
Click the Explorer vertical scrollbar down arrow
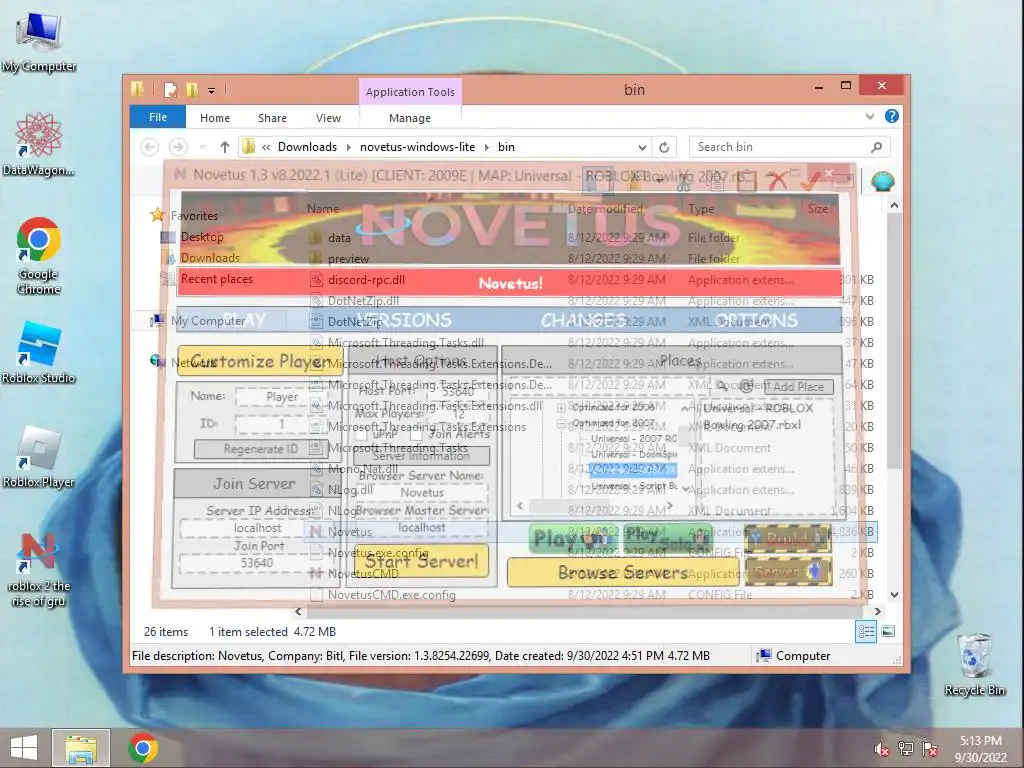[x=894, y=595]
